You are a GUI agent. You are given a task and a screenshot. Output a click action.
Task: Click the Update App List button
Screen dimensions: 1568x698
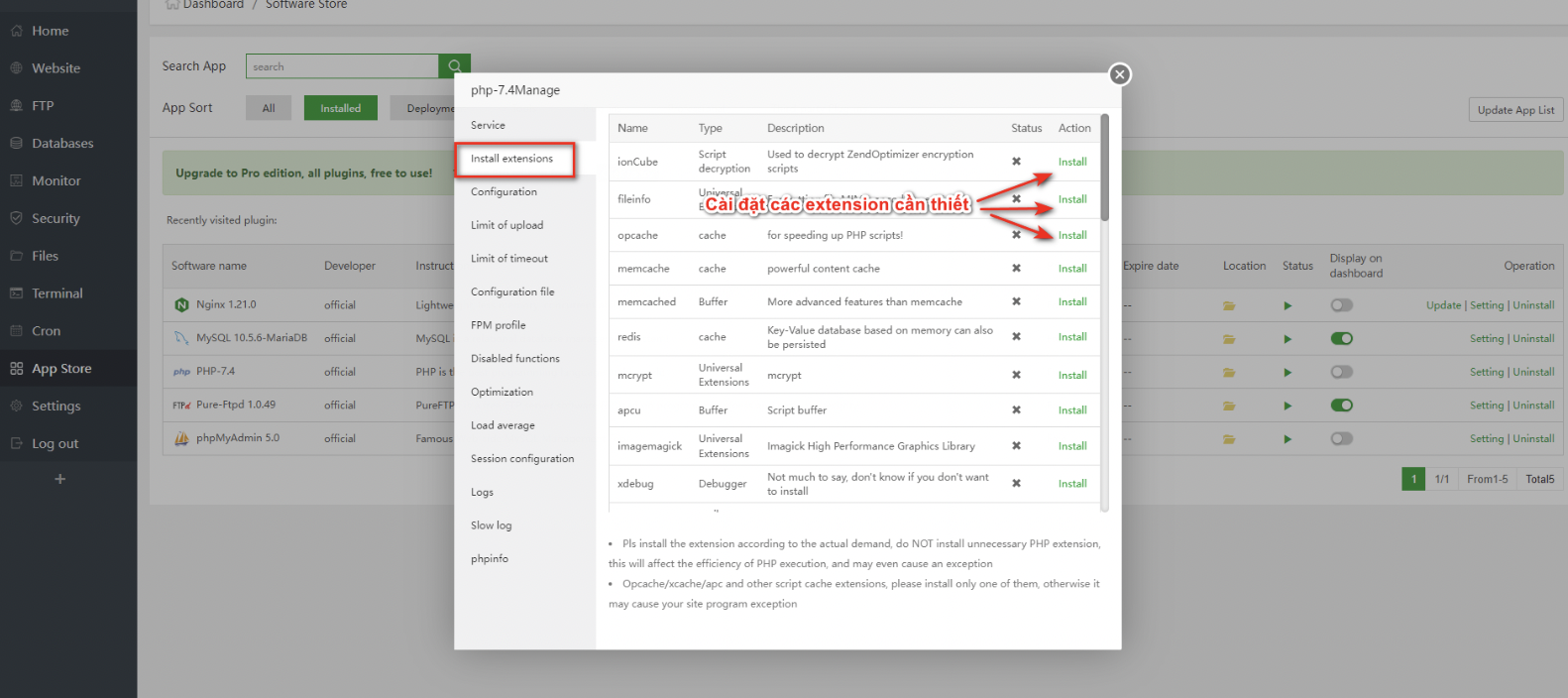1514,110
